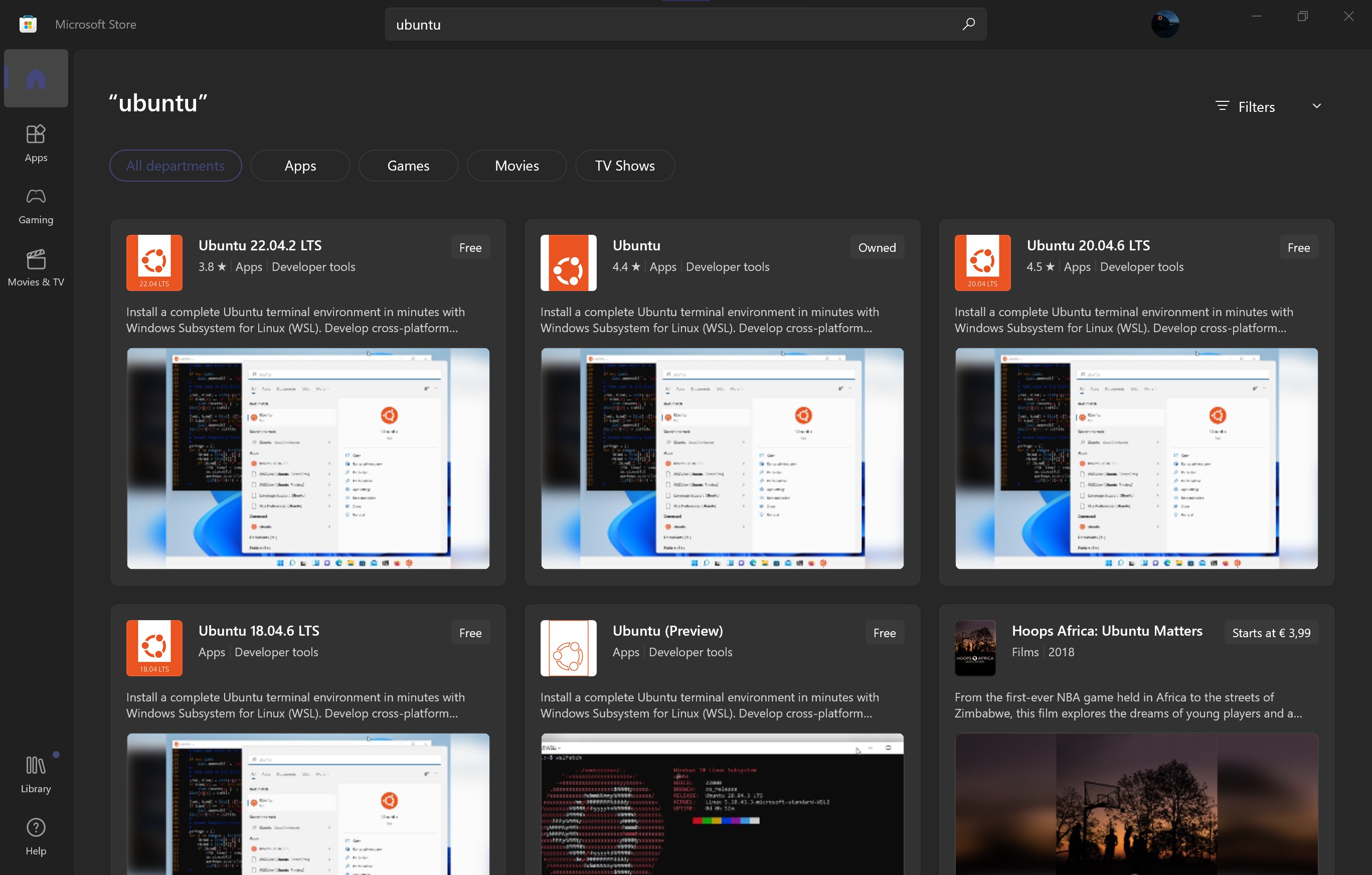Click the 4.4 star rating text
The image size is (1372, 875).
[x=627, y=267]
